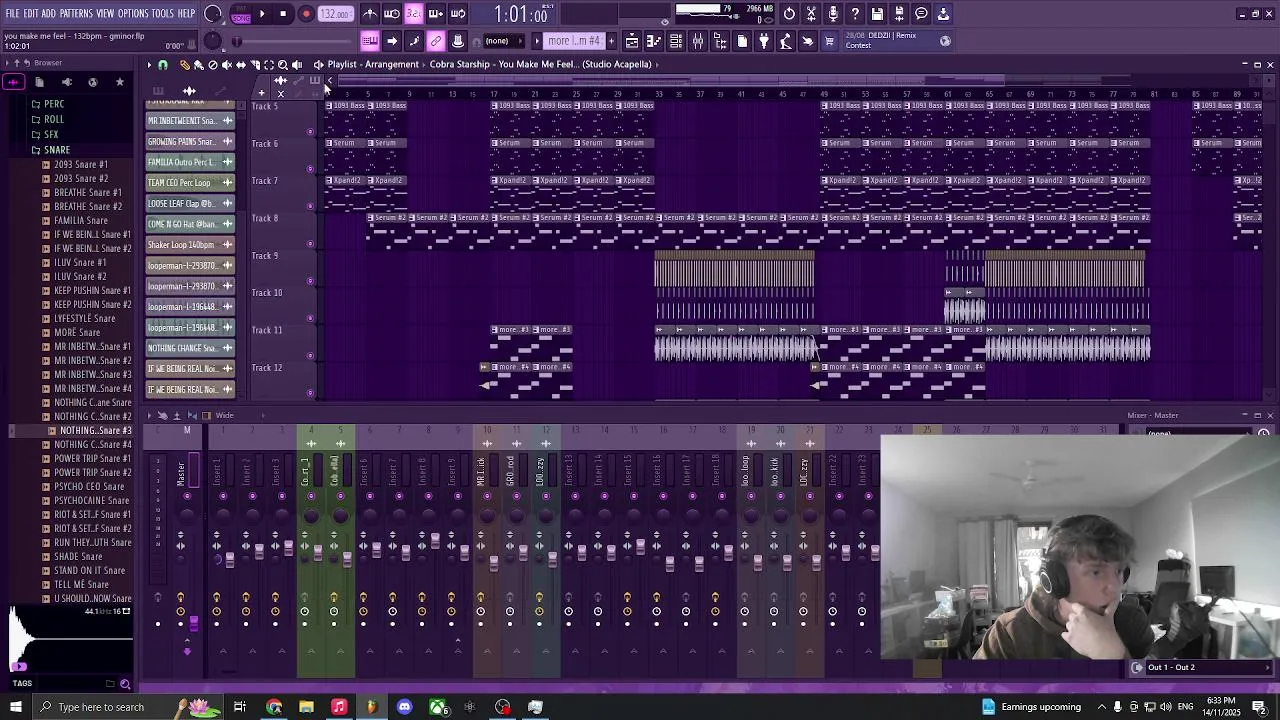Click the wait for input icon
1280x720 pixels.
click(x=392, y=14)
